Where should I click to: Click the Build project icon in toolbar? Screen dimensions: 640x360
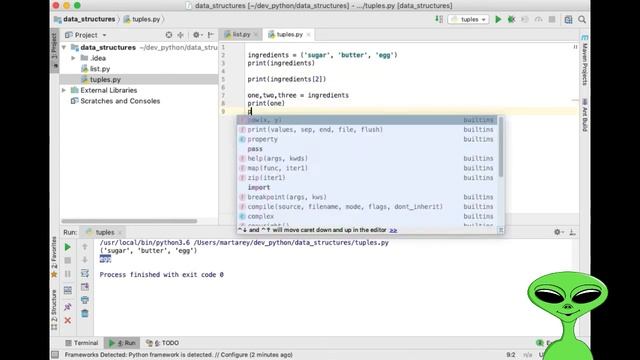tap(439, 19)
